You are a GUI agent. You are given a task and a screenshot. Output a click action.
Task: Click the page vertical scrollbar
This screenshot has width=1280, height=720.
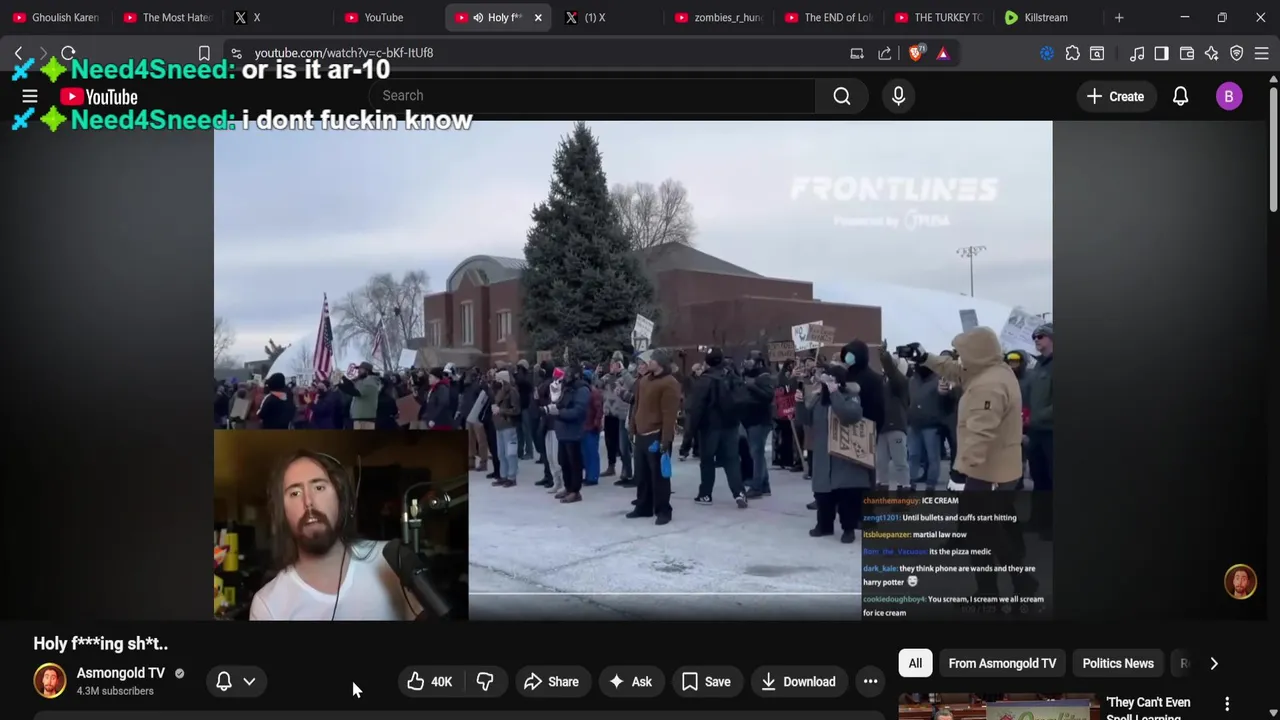(x=1274, y=150)
